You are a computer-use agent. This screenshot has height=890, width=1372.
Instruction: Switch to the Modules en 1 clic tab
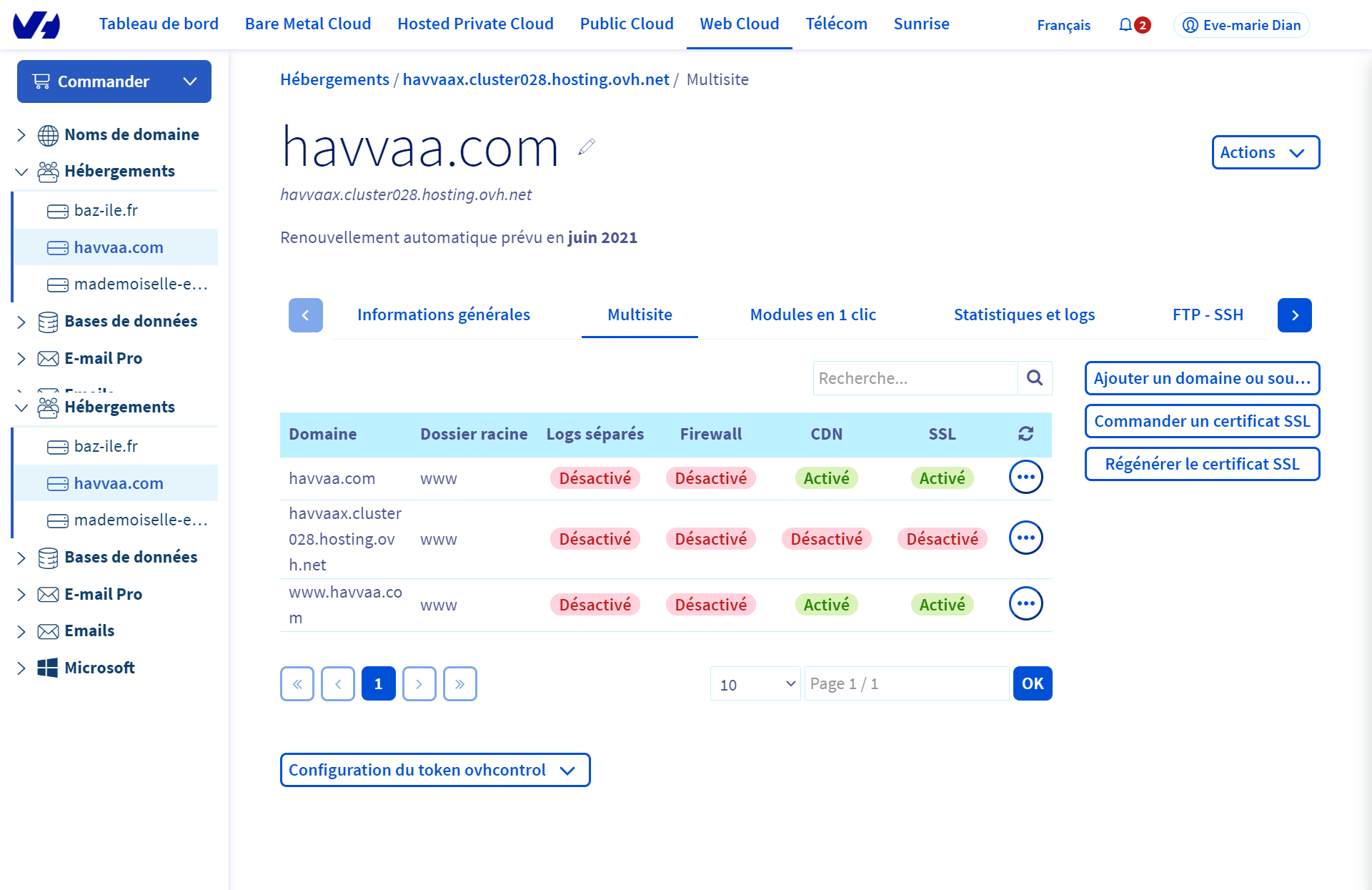(x=812, y=315)
